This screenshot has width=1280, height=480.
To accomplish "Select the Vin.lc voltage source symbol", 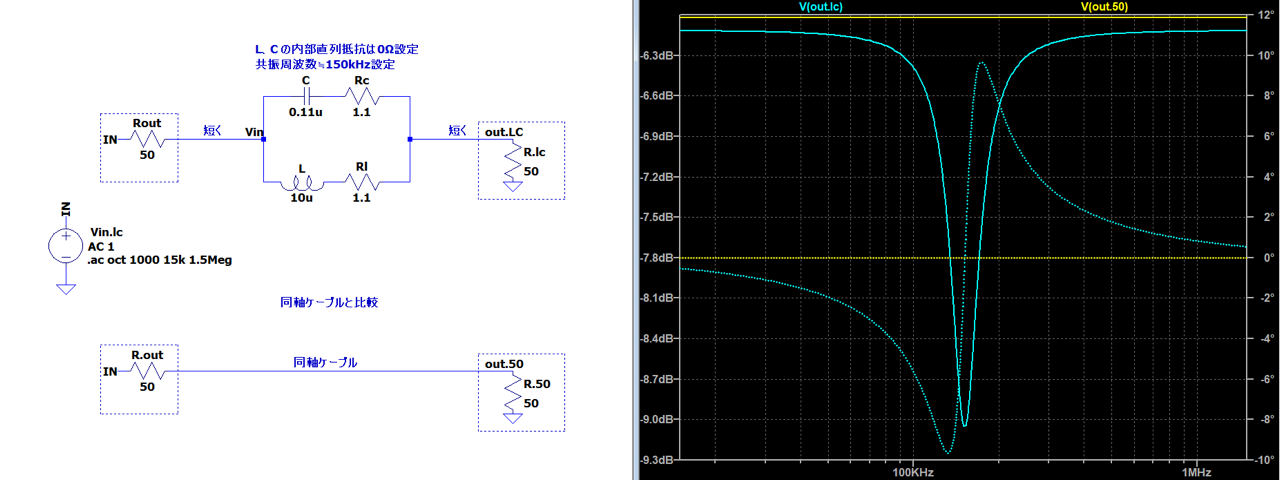I will [x=66, y=247].
